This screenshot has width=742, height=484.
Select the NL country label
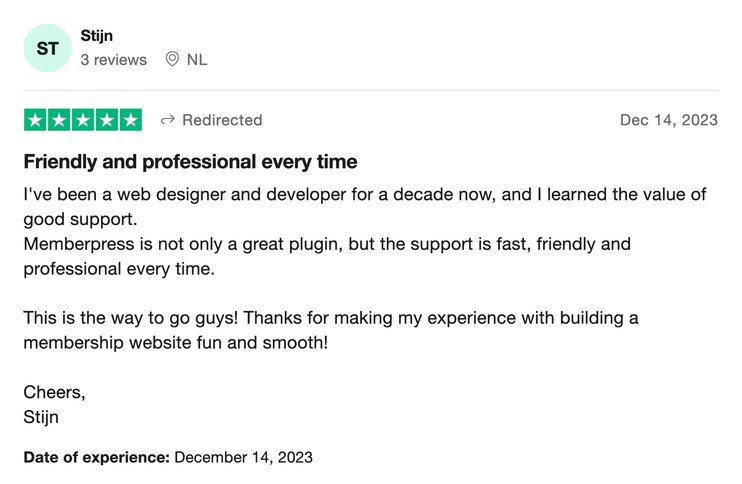pos(197,60)
